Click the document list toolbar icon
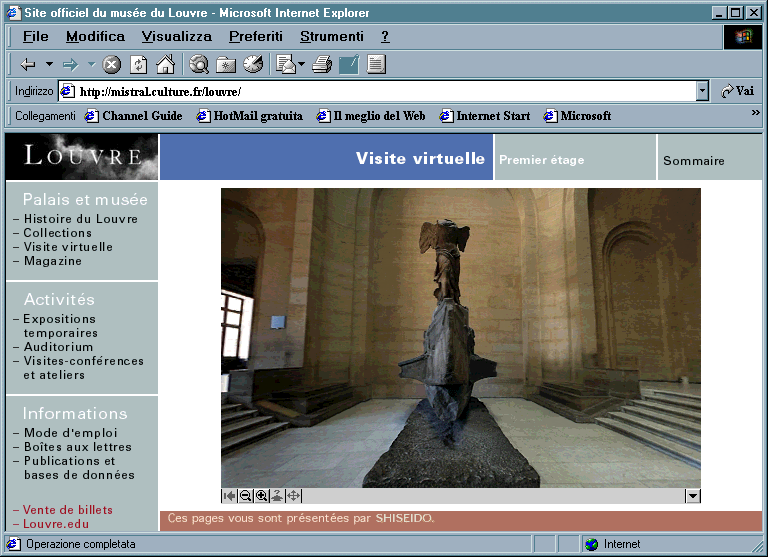This screenshot has width=768, height=557. [x=376, y=64]
